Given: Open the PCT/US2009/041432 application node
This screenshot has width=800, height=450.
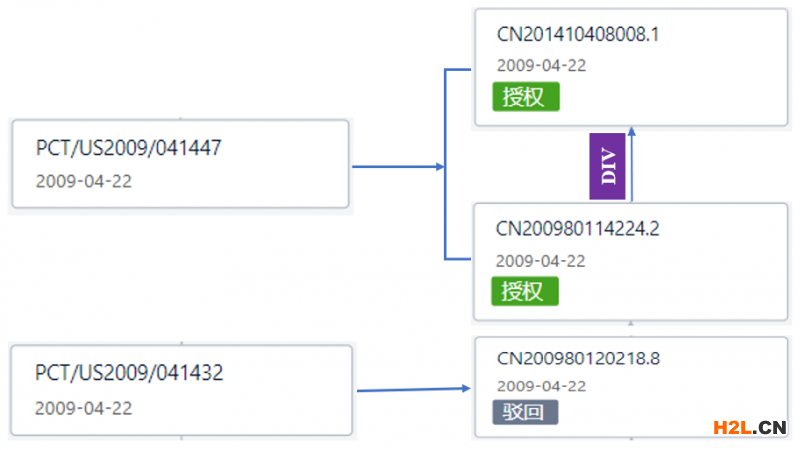Looking at the screenshot, I should (180, 390).
